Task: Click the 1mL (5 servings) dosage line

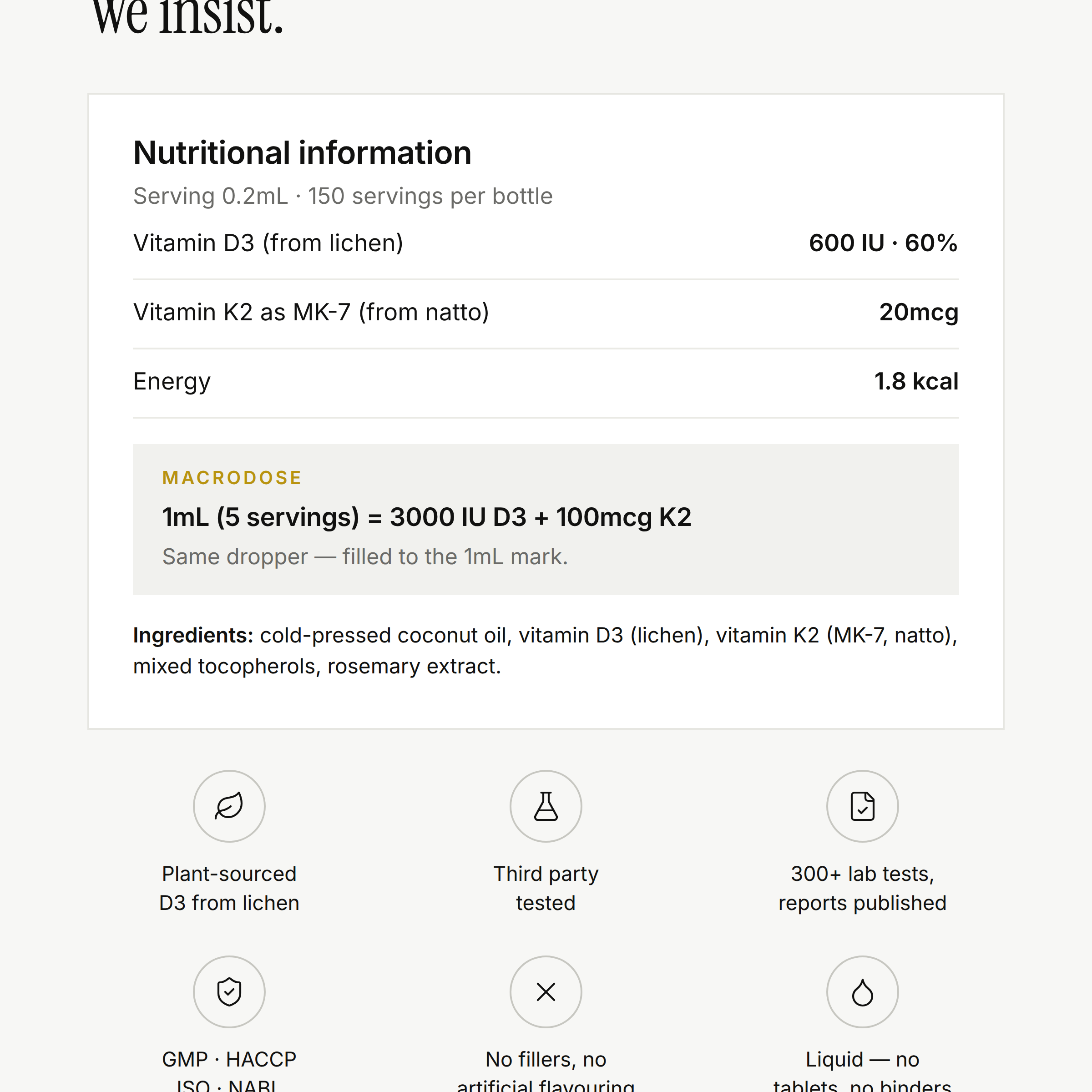Action: (427, 518)
